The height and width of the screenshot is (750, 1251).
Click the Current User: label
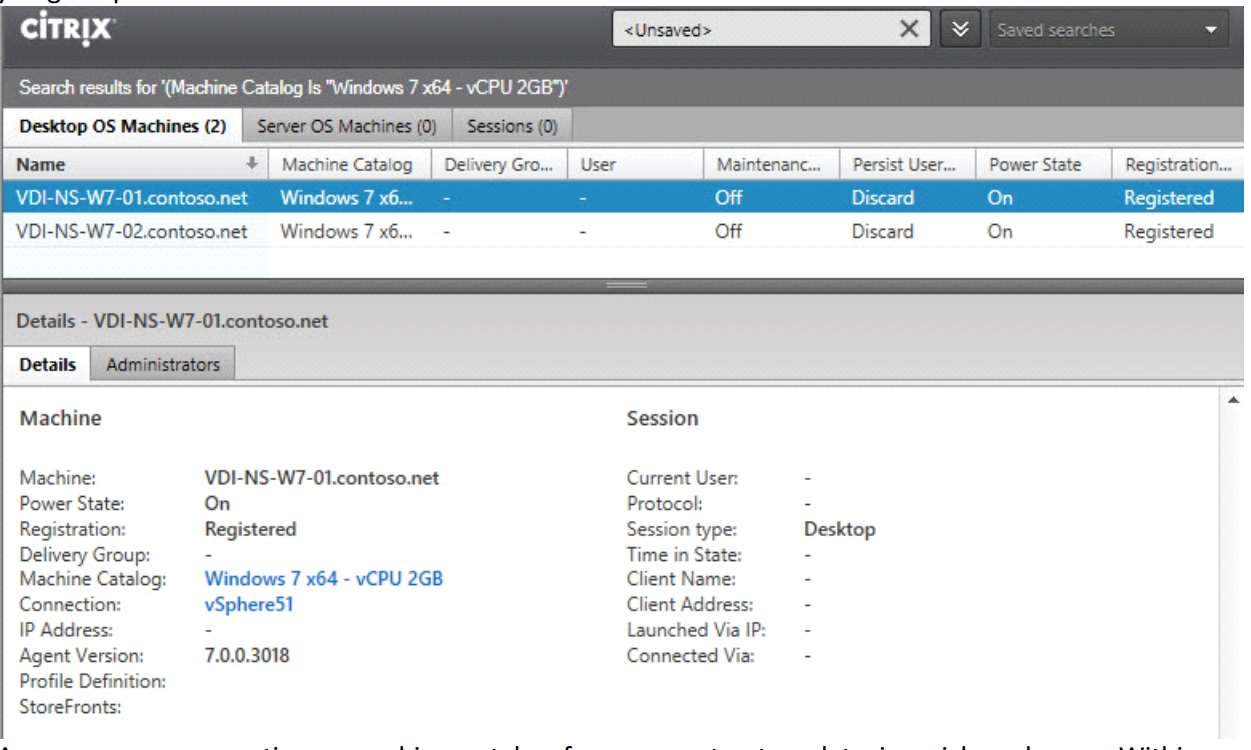pos(683,478)
